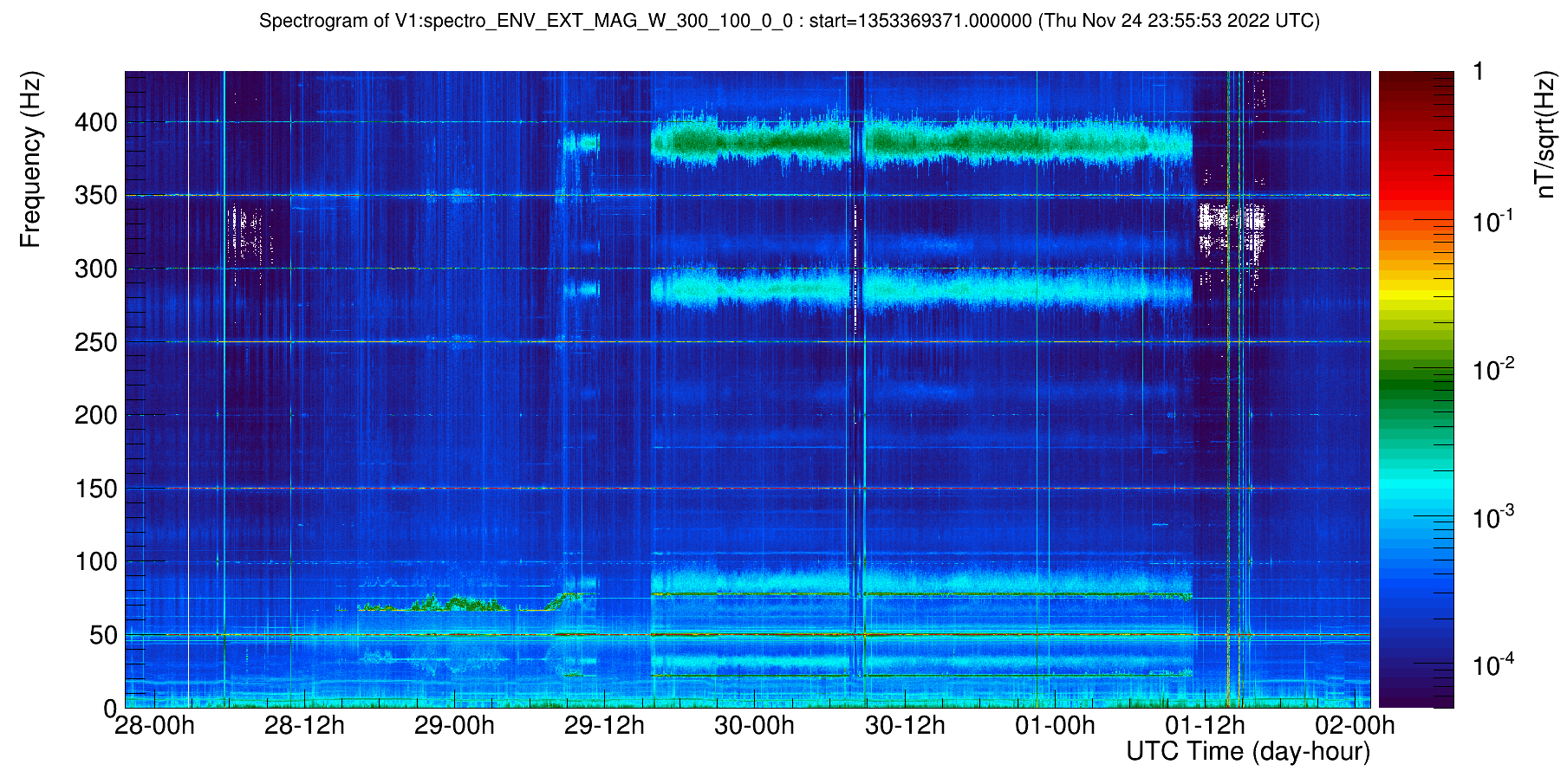This screenshot has height=784, width=1567.
Task: Click the 50 frequency tick label
Action: [x=103, y=636]
